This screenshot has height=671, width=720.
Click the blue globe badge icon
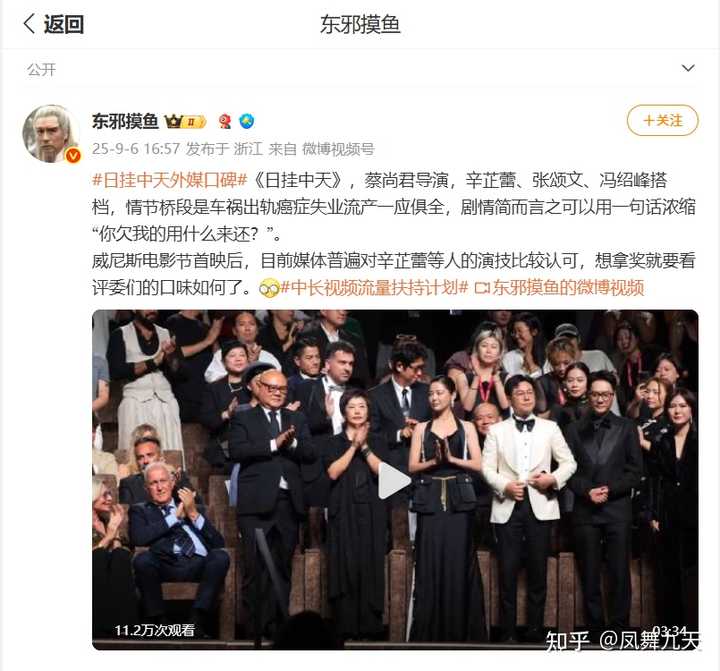[x=247, y=121]
